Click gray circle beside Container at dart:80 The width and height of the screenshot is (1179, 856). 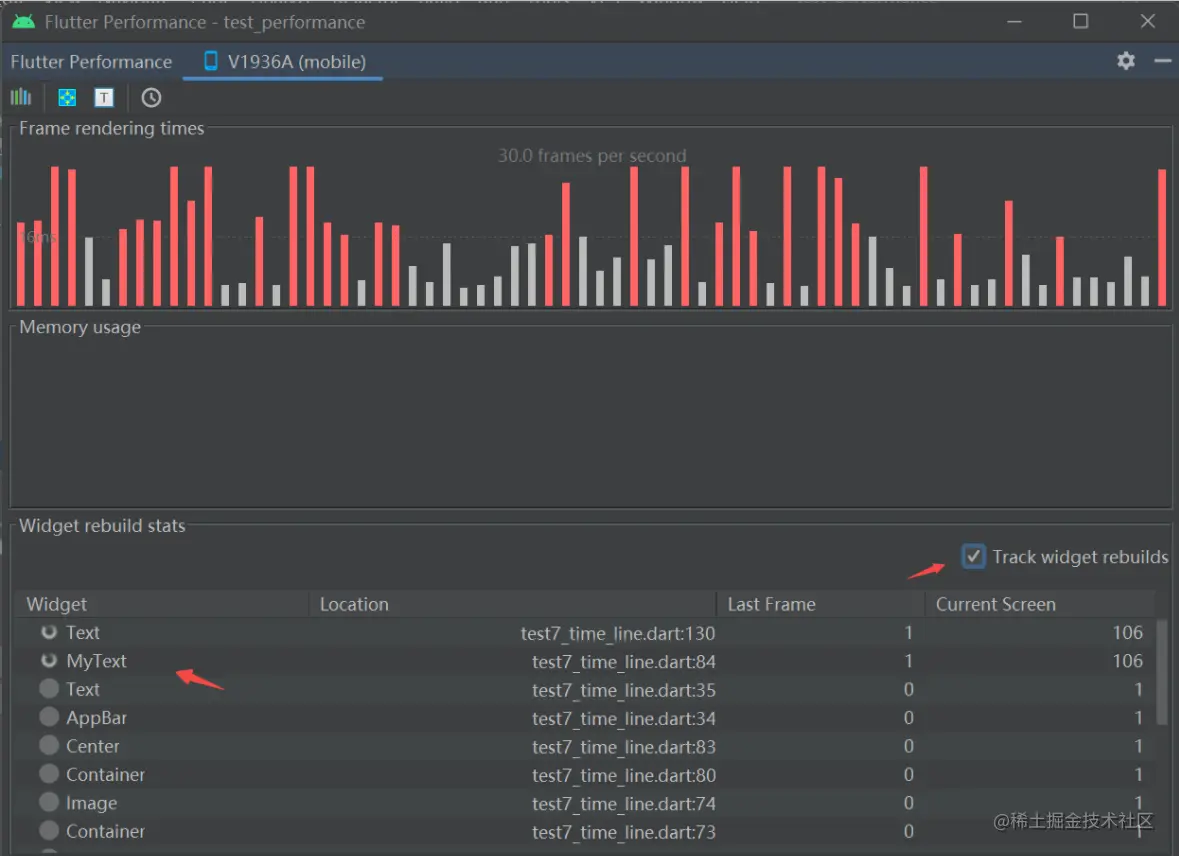(x=49, y=774)
